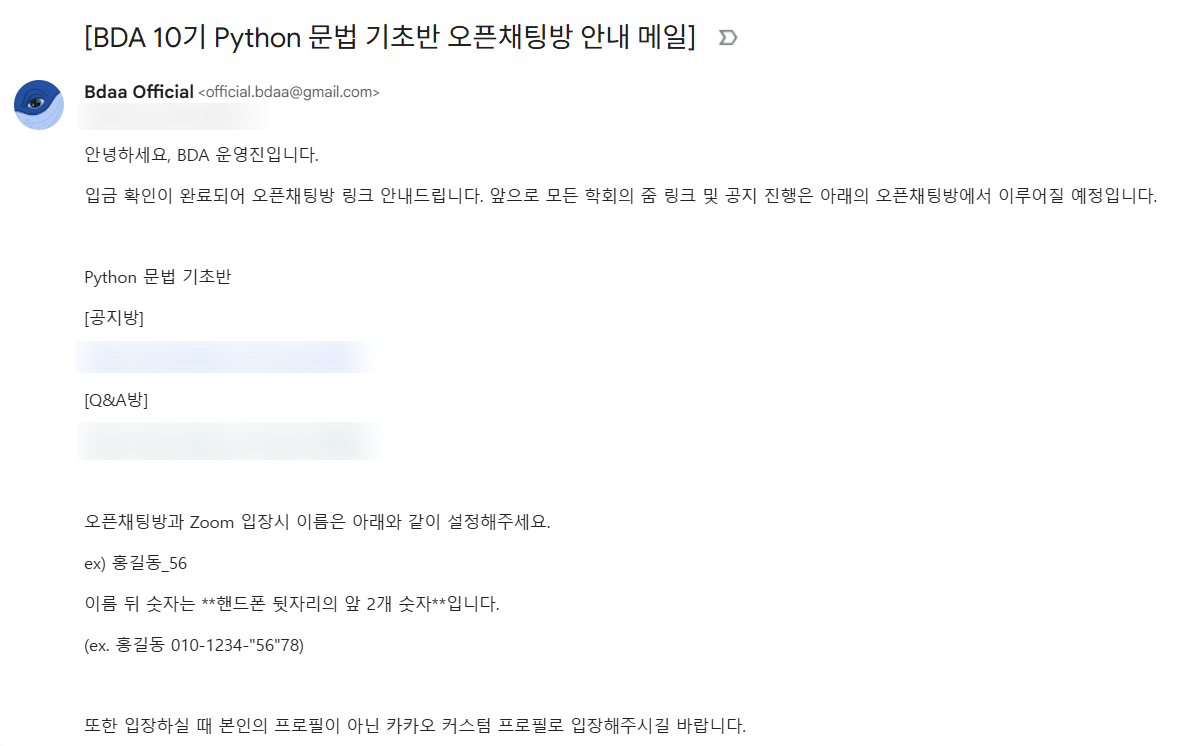Click the example name ex) 홍길동_56
Image resolution: width=1192 pixels, height=746 pixels.
point(135,563)
